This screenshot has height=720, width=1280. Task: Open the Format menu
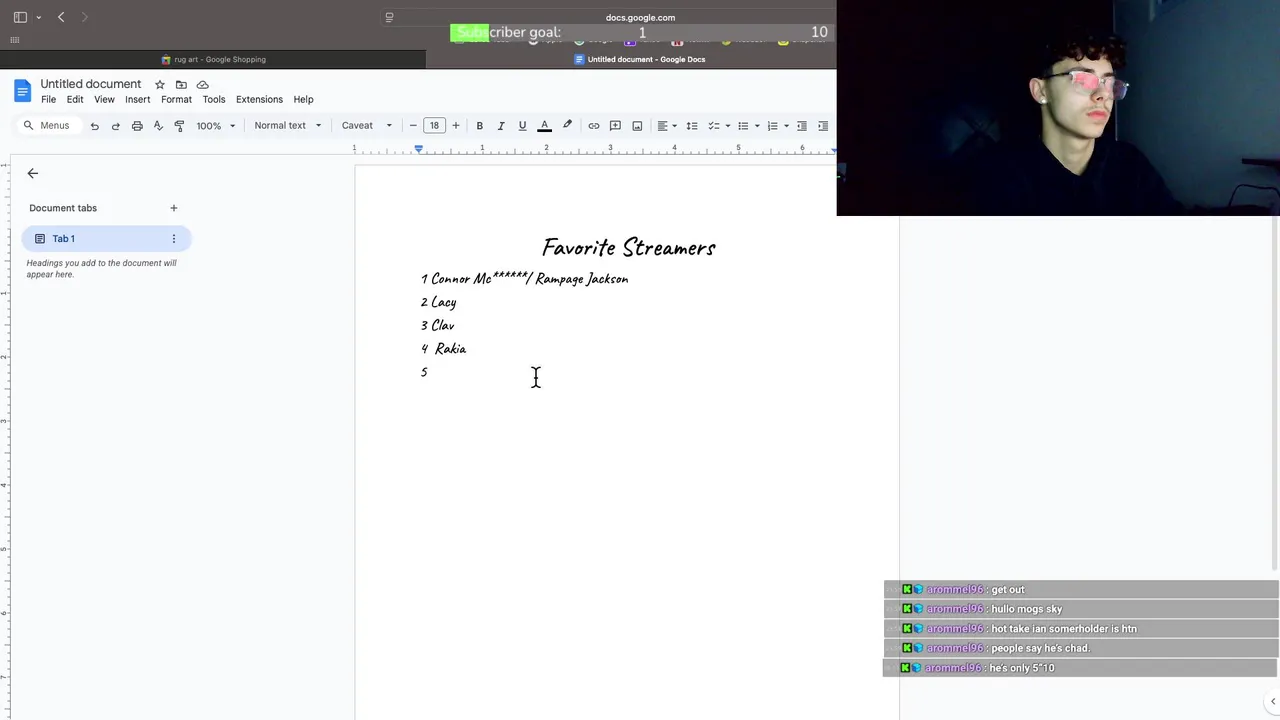[x=176, y=100]
